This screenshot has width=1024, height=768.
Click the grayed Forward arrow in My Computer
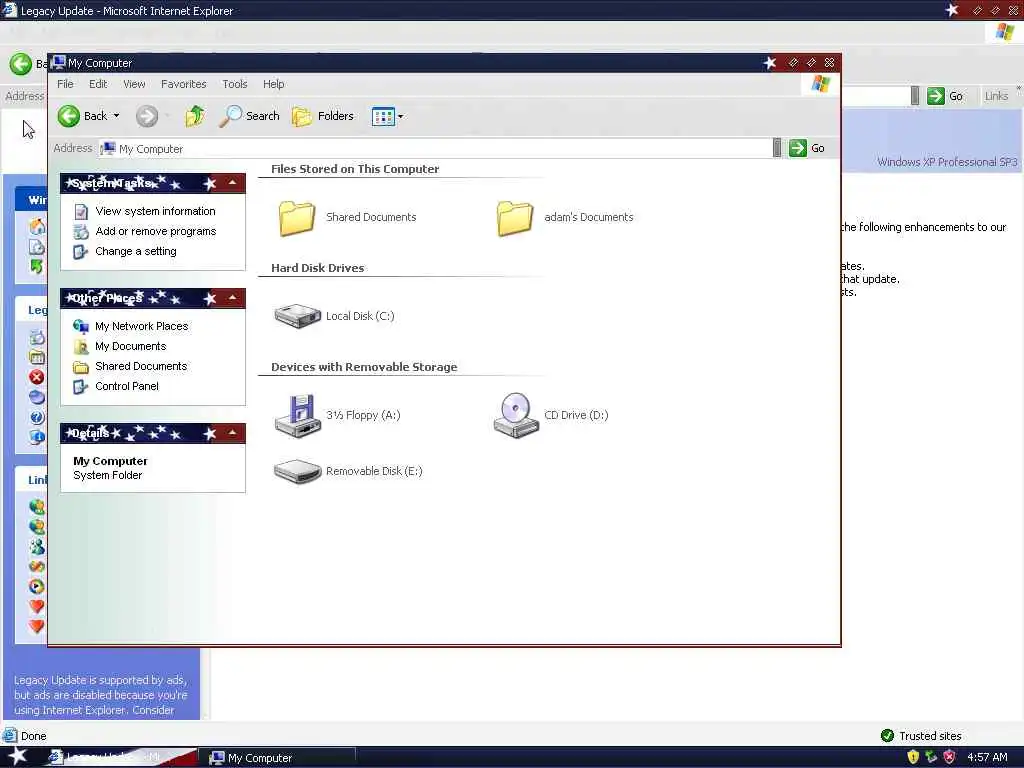pyautogui.click(x=147, y=116)
